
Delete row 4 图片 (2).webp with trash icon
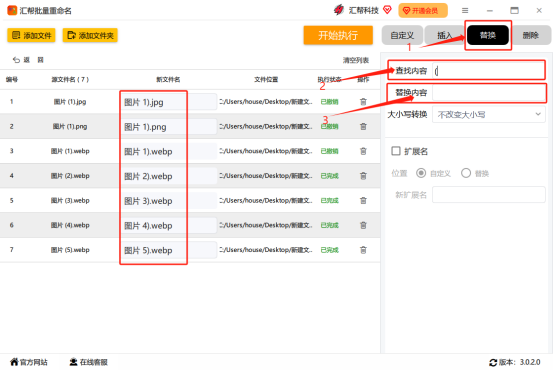coord(363,176)
